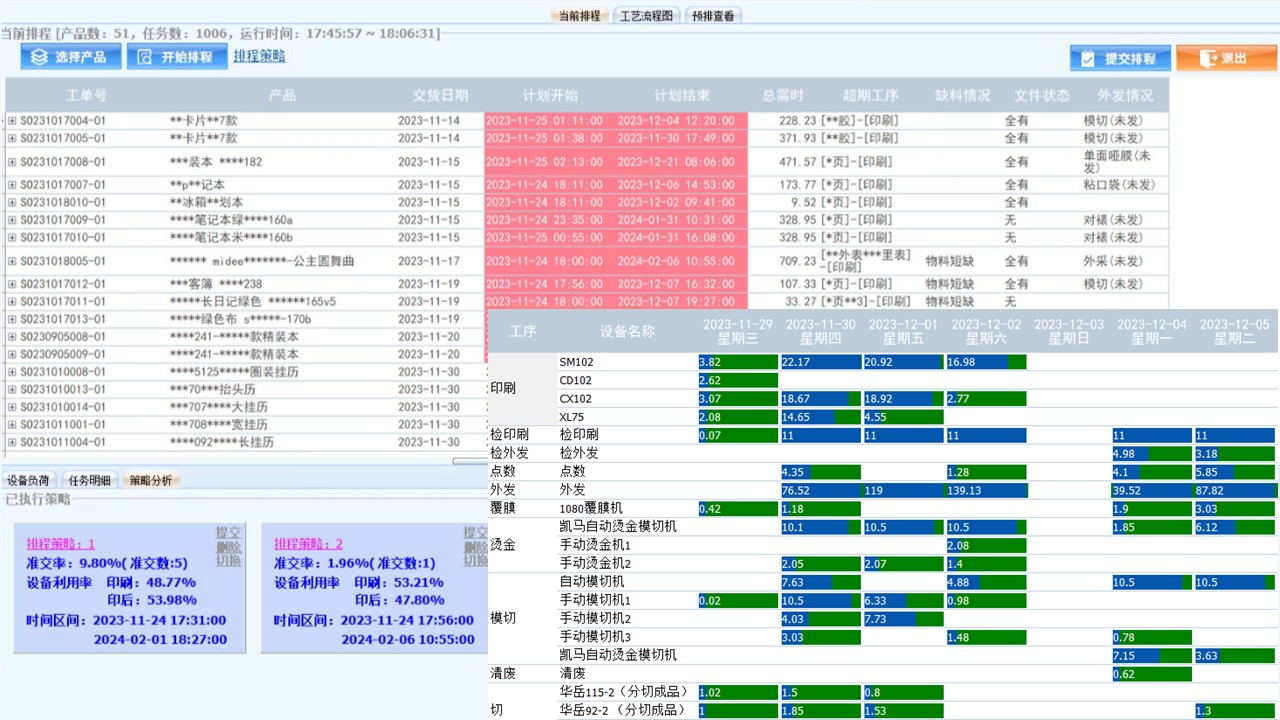The width and height of the screenshot is (1280, 720).
Task: Expand work order S0231017004-01 row
Action: 12,120
